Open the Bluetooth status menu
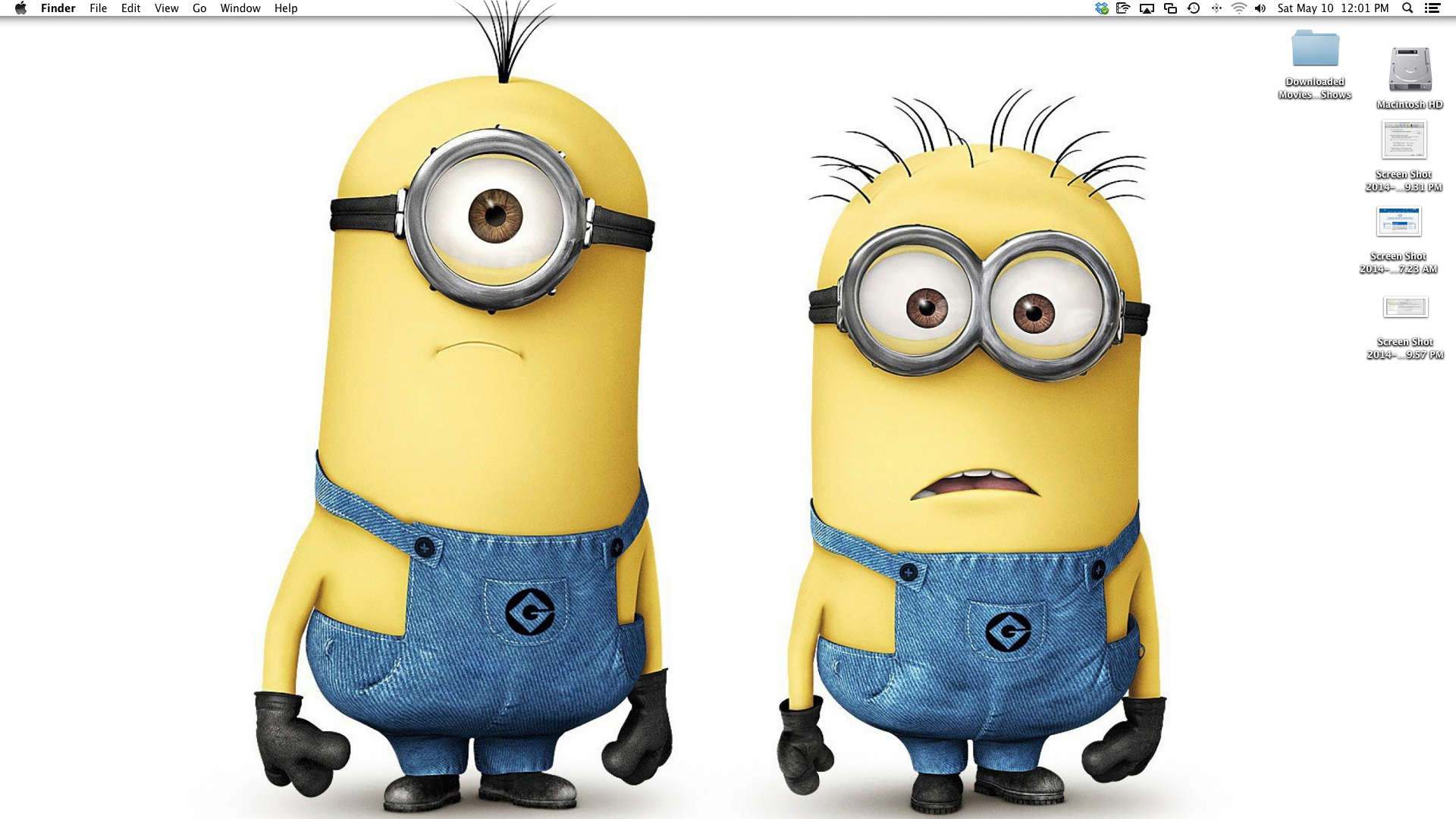Screen dimensions: 1456x819 coord(1216,8)
